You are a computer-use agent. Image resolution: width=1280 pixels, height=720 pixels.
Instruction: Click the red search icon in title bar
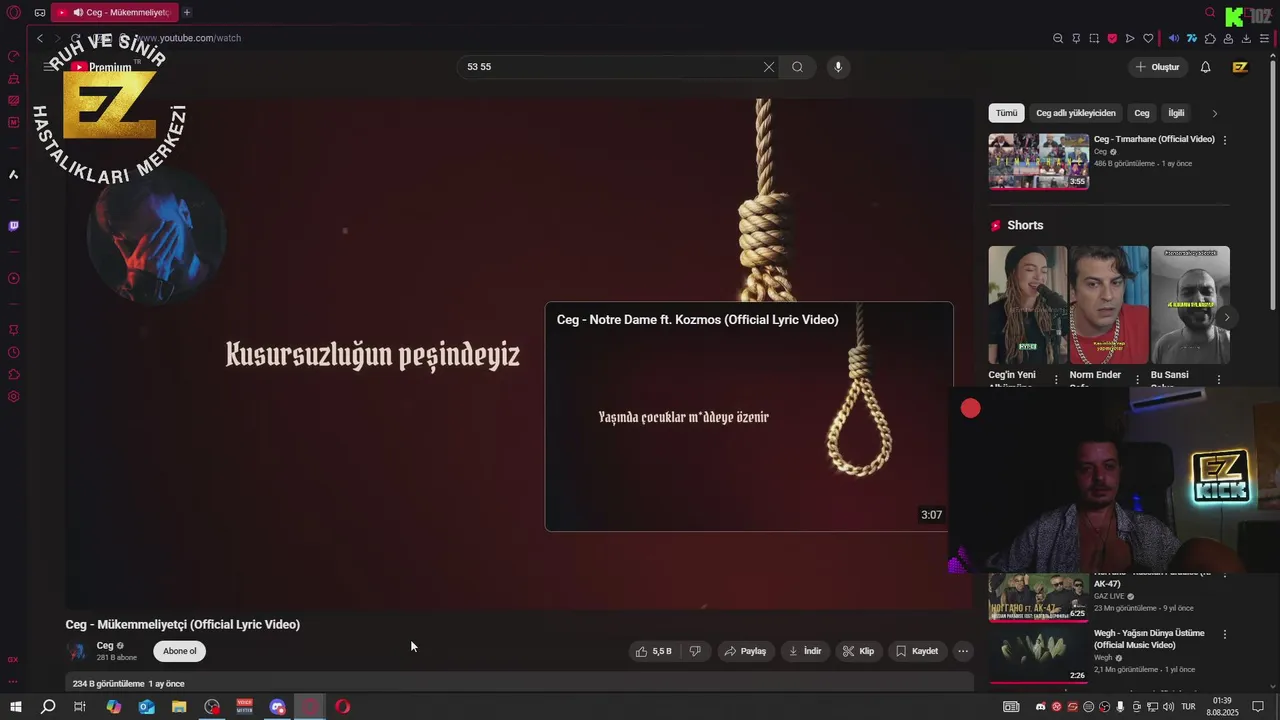1210,13
